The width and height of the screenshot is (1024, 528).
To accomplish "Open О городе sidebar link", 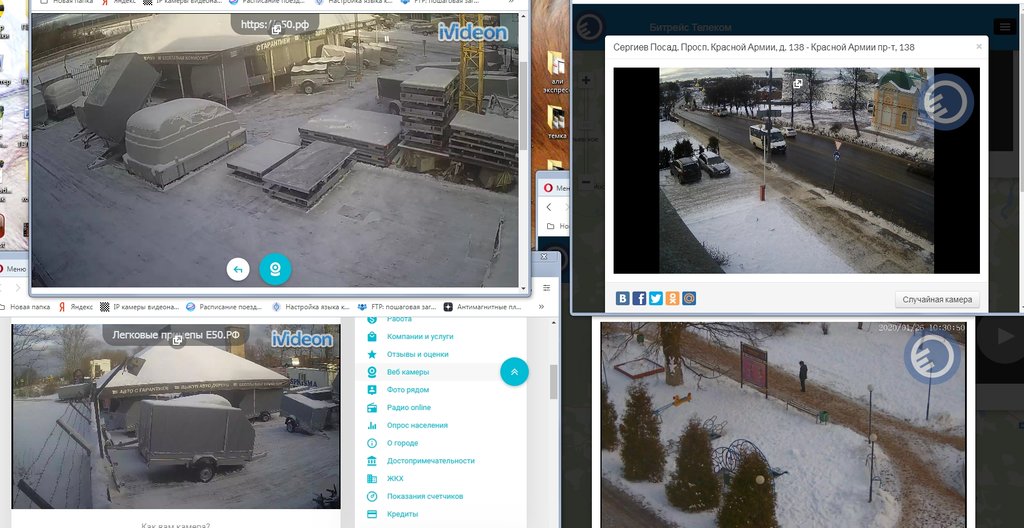I will tap(402, 442).
